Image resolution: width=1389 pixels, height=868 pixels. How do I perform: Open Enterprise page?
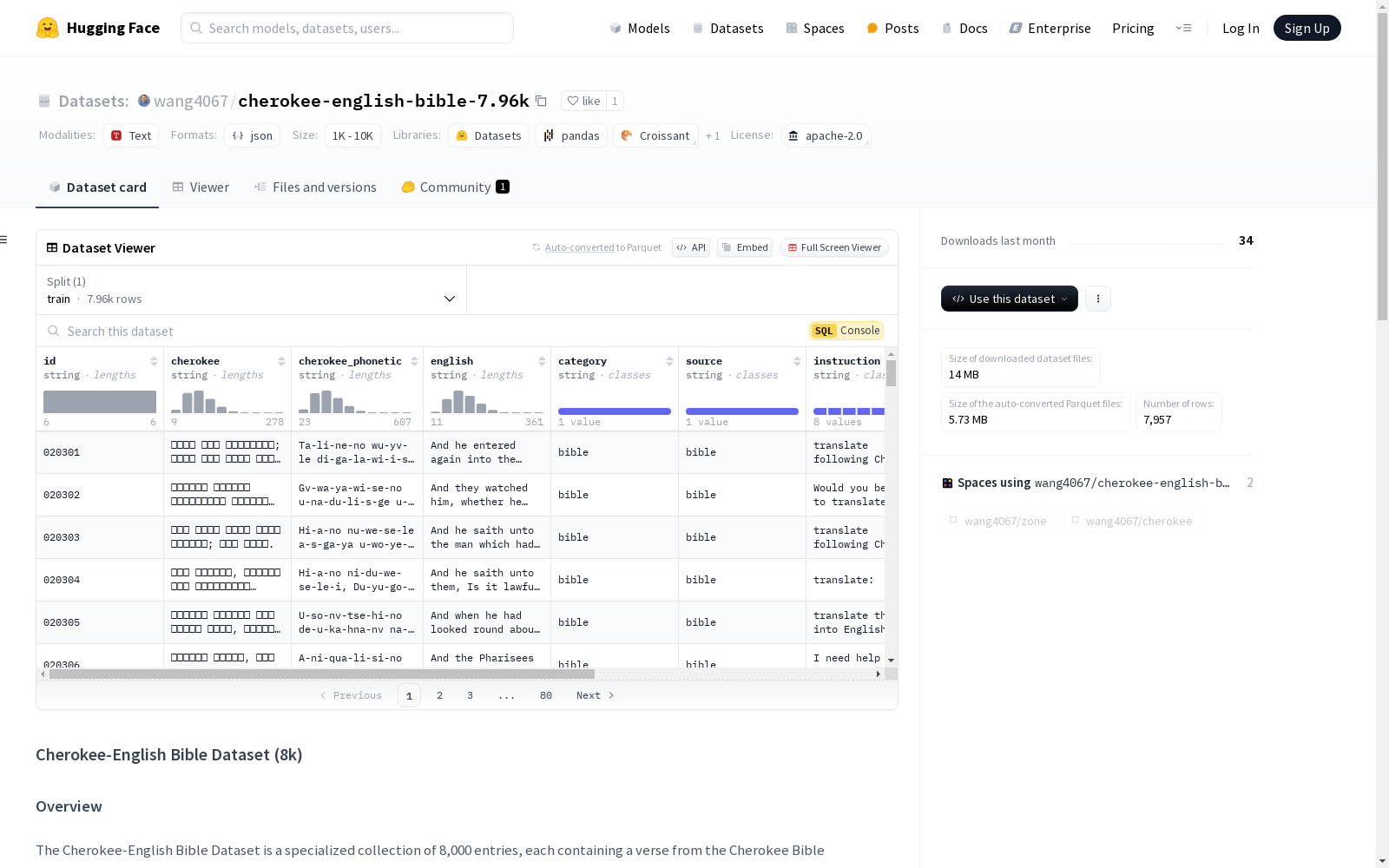1050,28
